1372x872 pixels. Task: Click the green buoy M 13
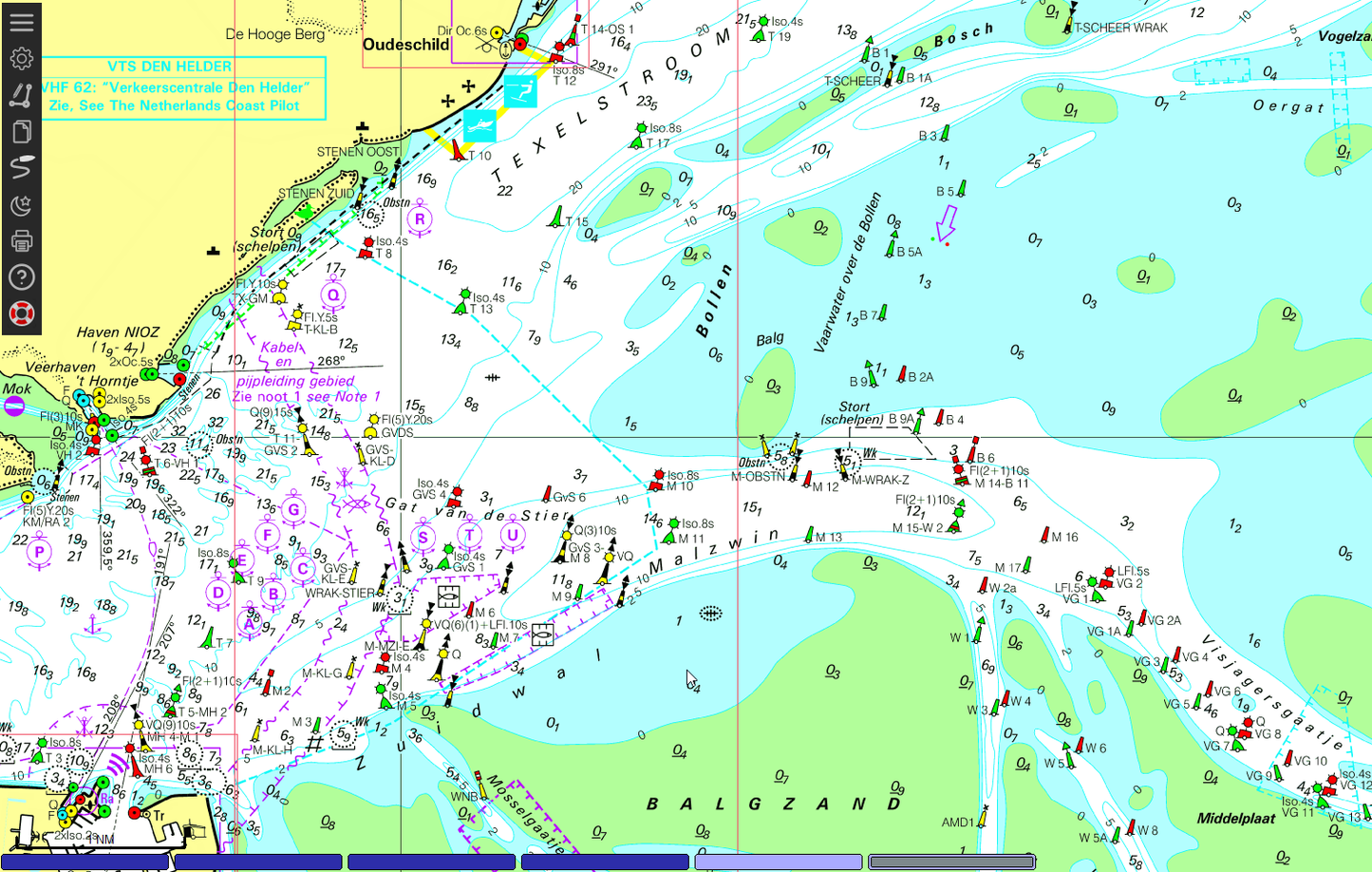(809, 536)
